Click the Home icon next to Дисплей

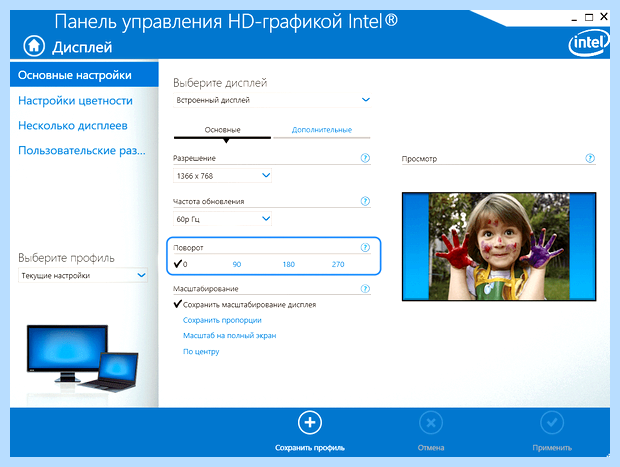click(x=34, y=46)
